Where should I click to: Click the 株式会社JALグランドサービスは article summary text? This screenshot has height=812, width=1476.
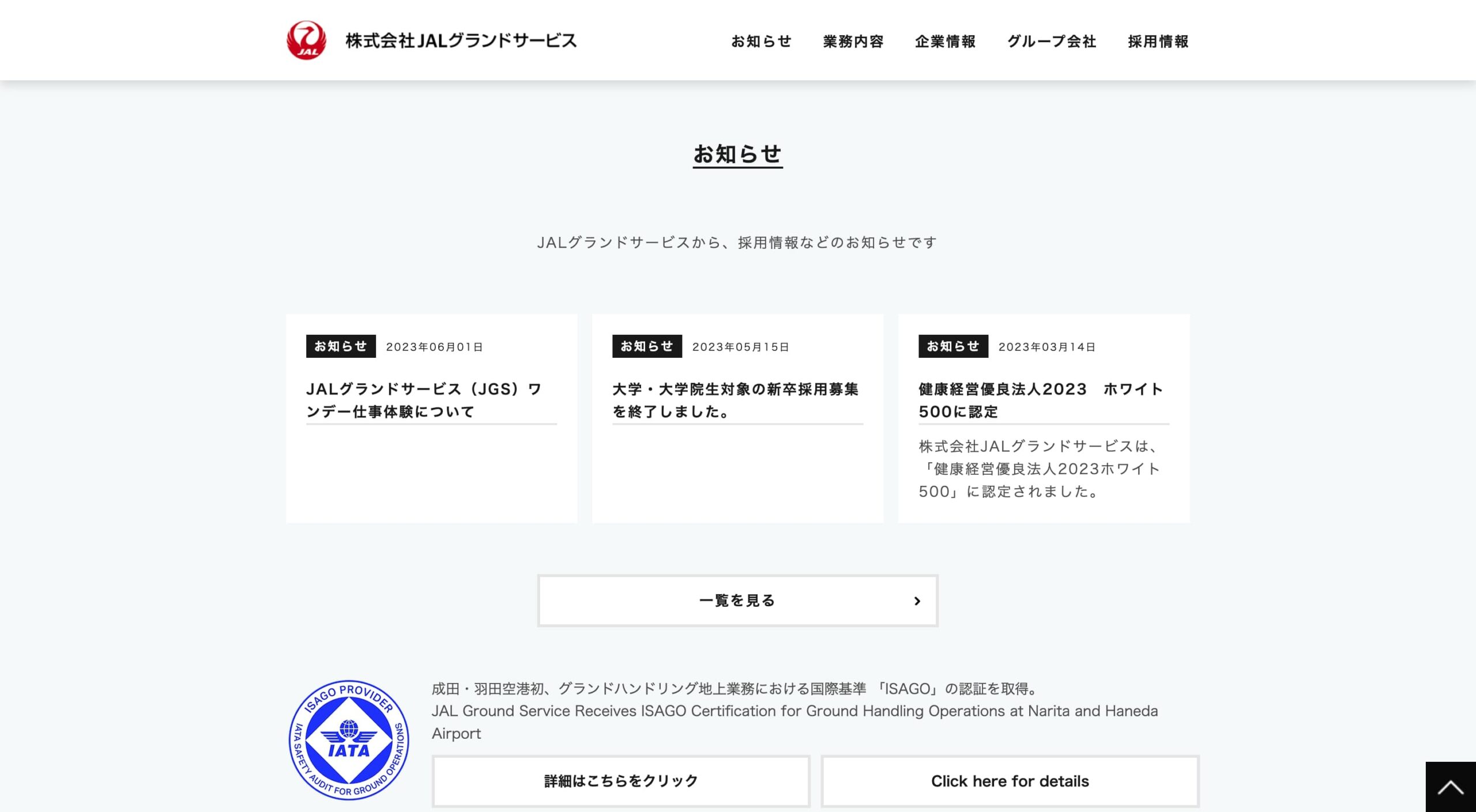tap(1040, 469)
